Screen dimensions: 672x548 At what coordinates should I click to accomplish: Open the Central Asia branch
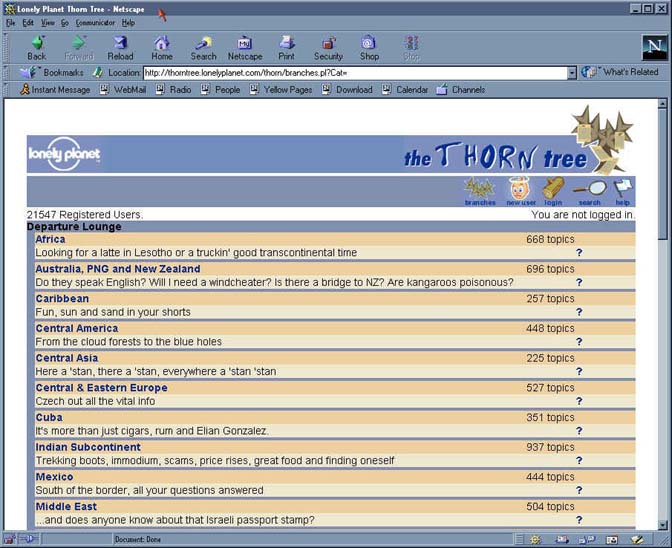66,358
